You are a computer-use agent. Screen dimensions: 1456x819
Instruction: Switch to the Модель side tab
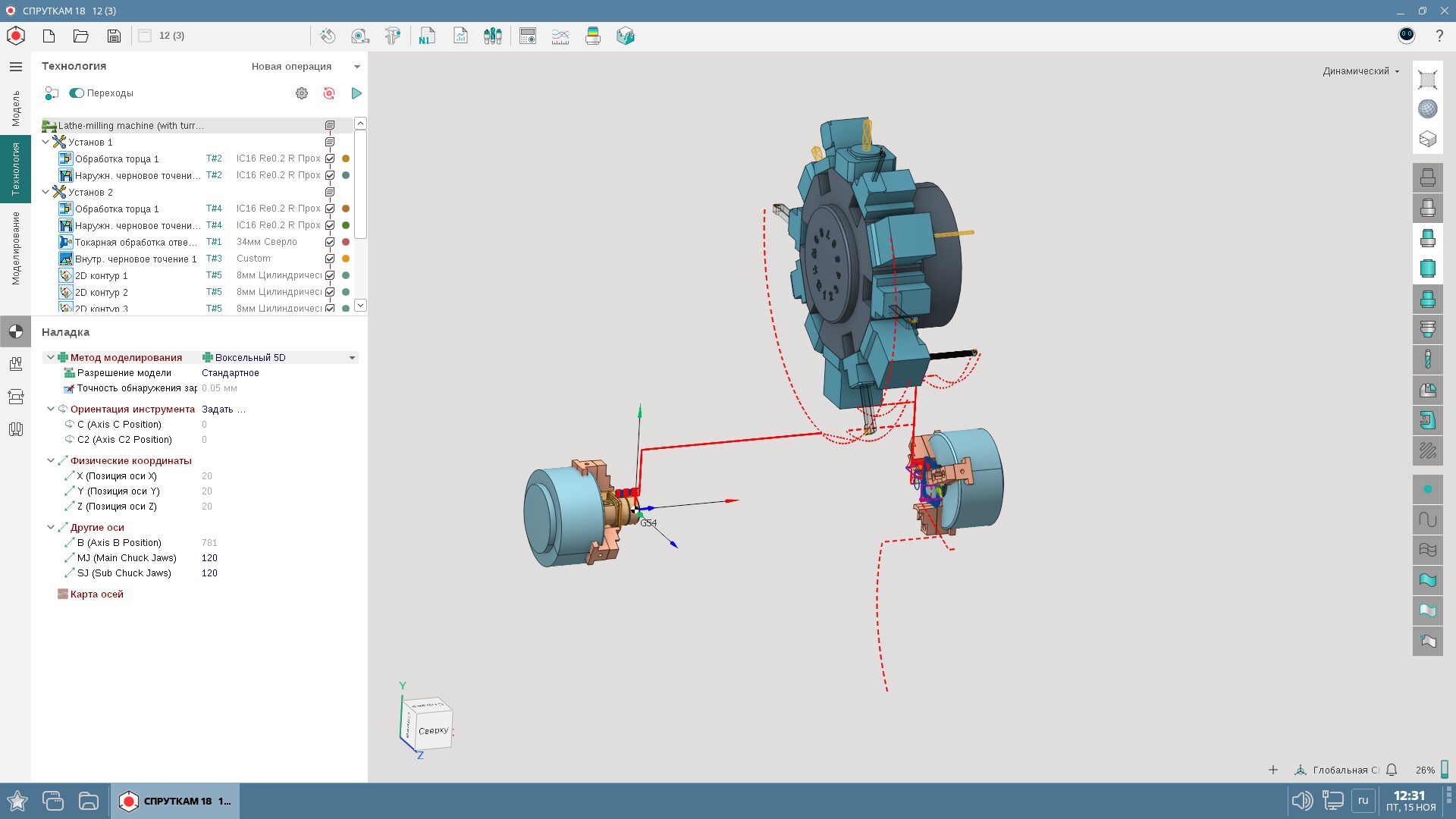[16, 108]
